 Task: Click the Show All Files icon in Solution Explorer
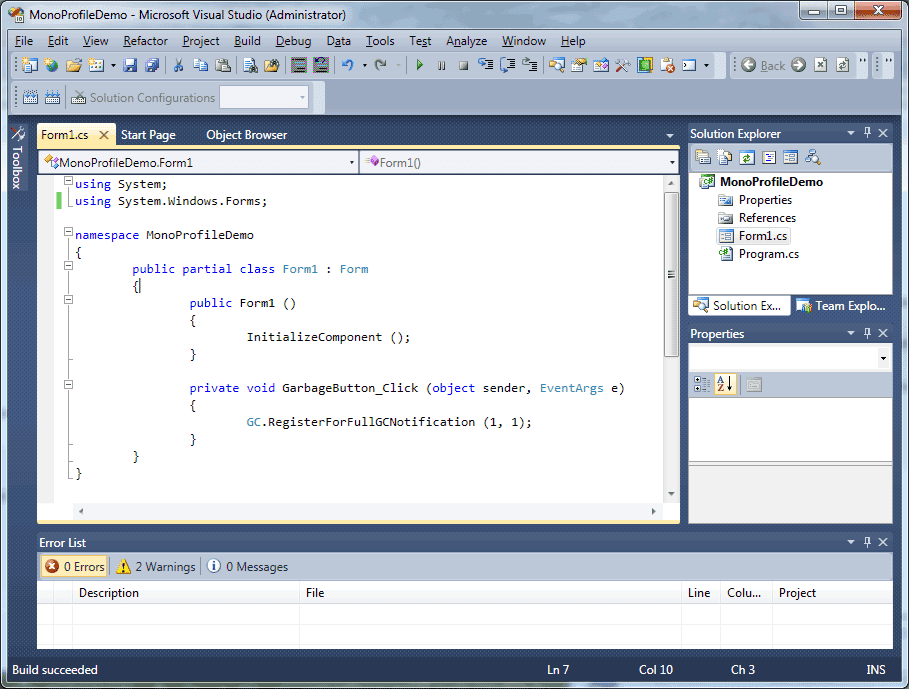[725, 157]
